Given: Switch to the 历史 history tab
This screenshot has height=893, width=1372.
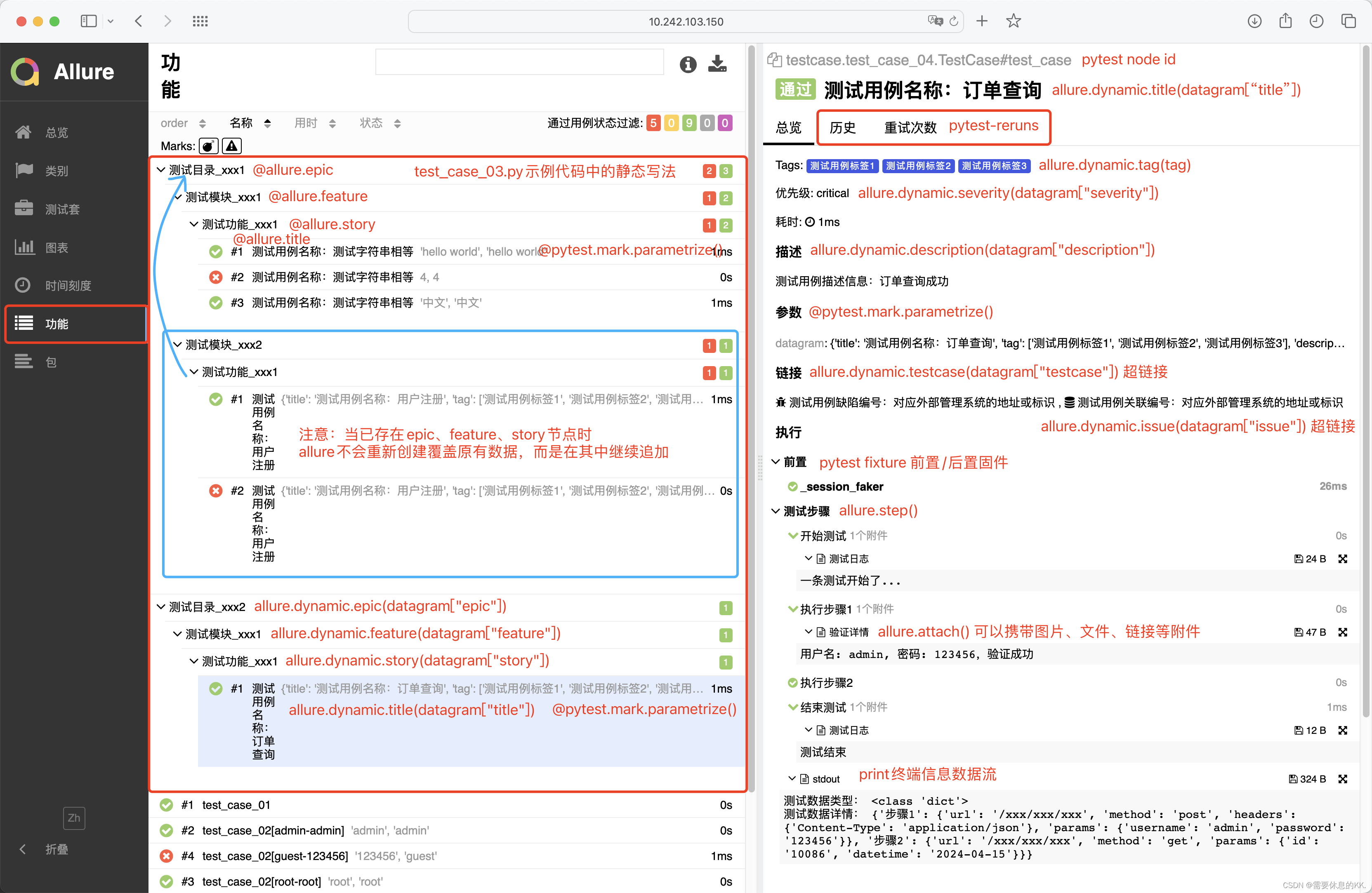Looking at the screenshot, I should point(842,127).
